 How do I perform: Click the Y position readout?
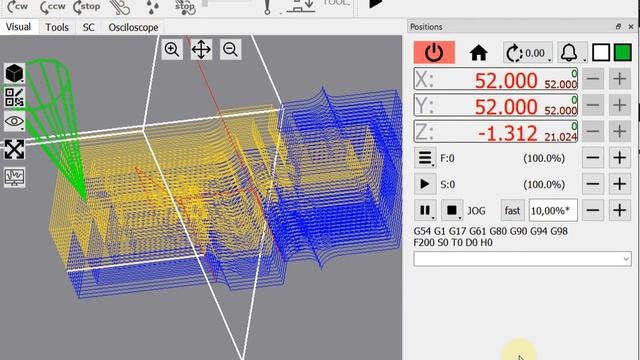496,105
